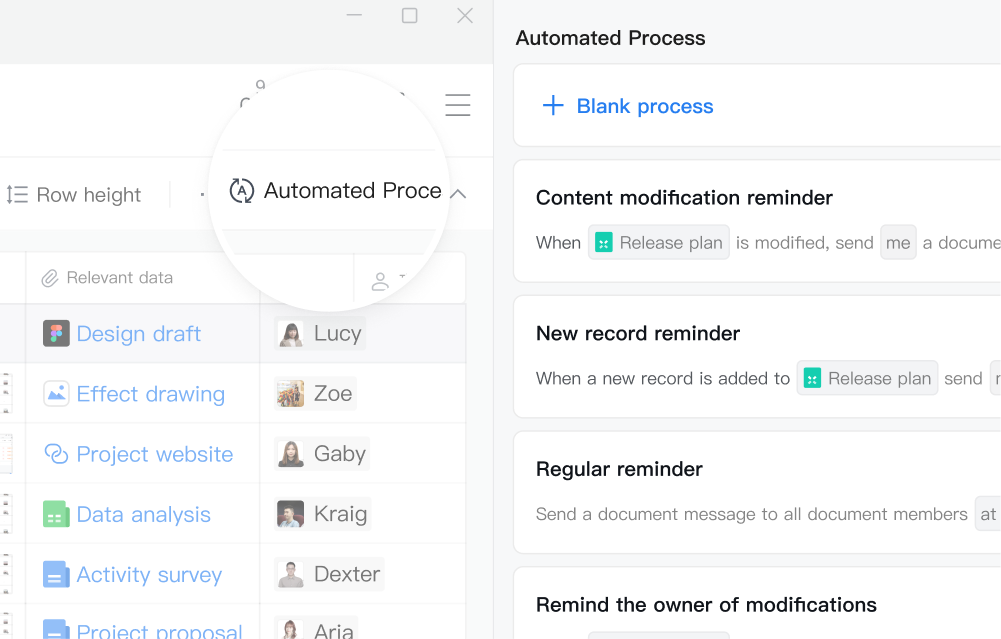Click the green spreadsheet icon beside Data analysis
The width and height of the screenshot is (1001, 639).
point(56,514)
